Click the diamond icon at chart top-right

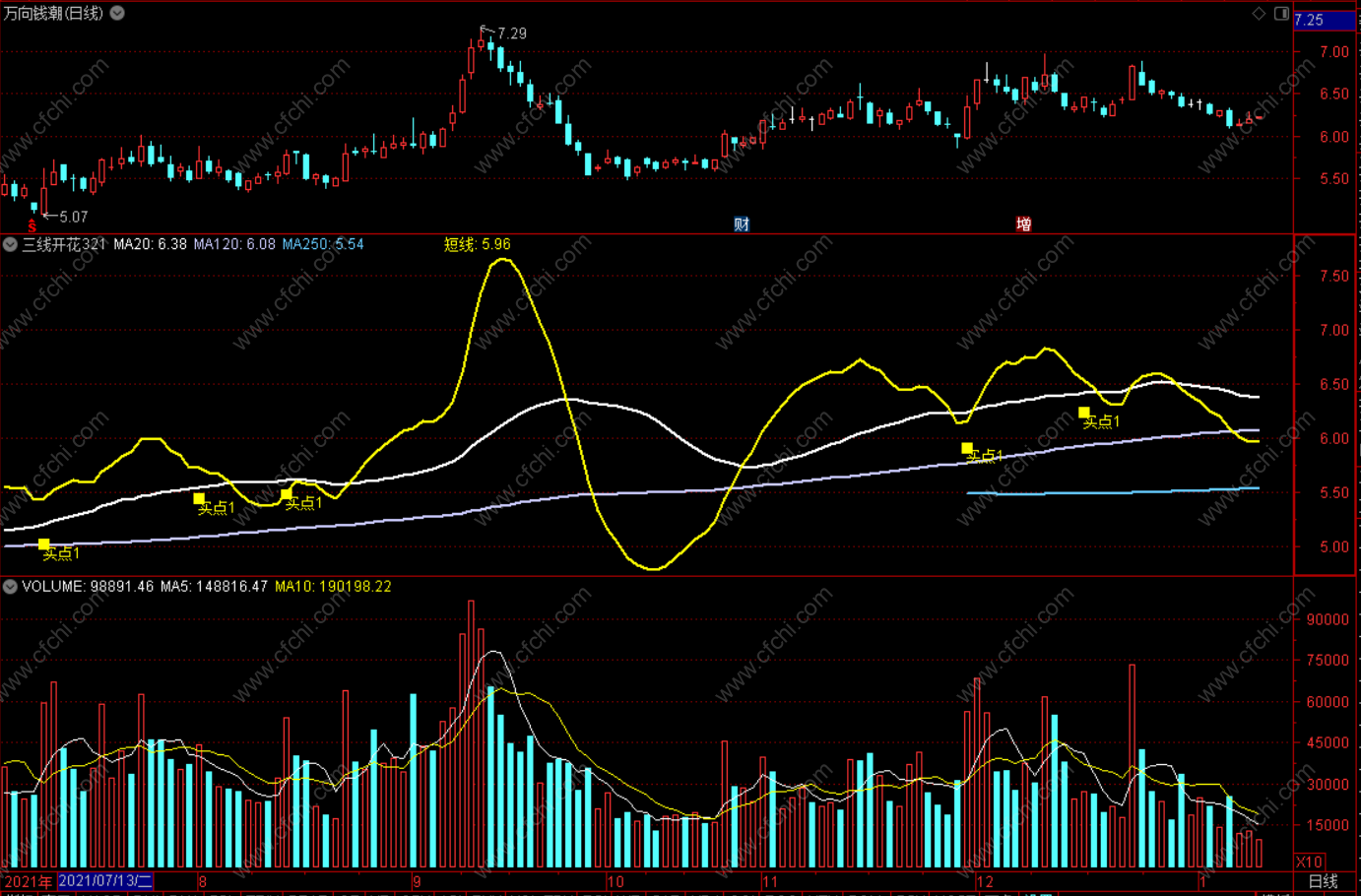click(x=1259, y=13)
